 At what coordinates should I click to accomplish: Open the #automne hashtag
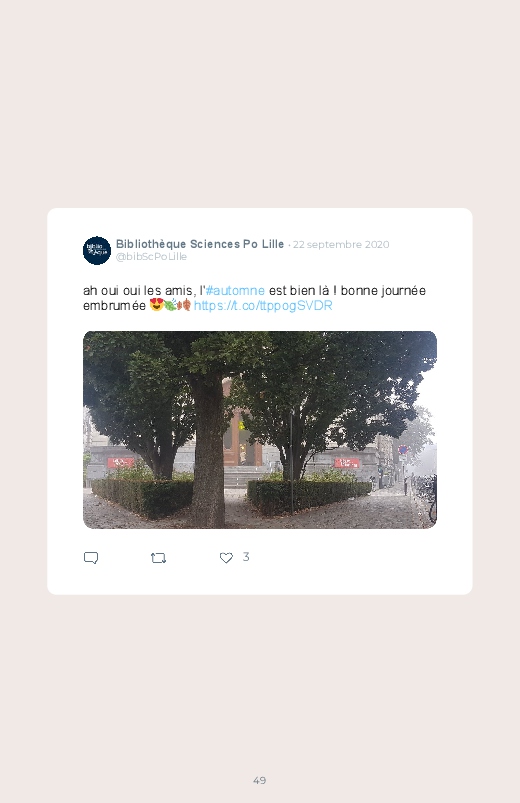pos(235,290)
